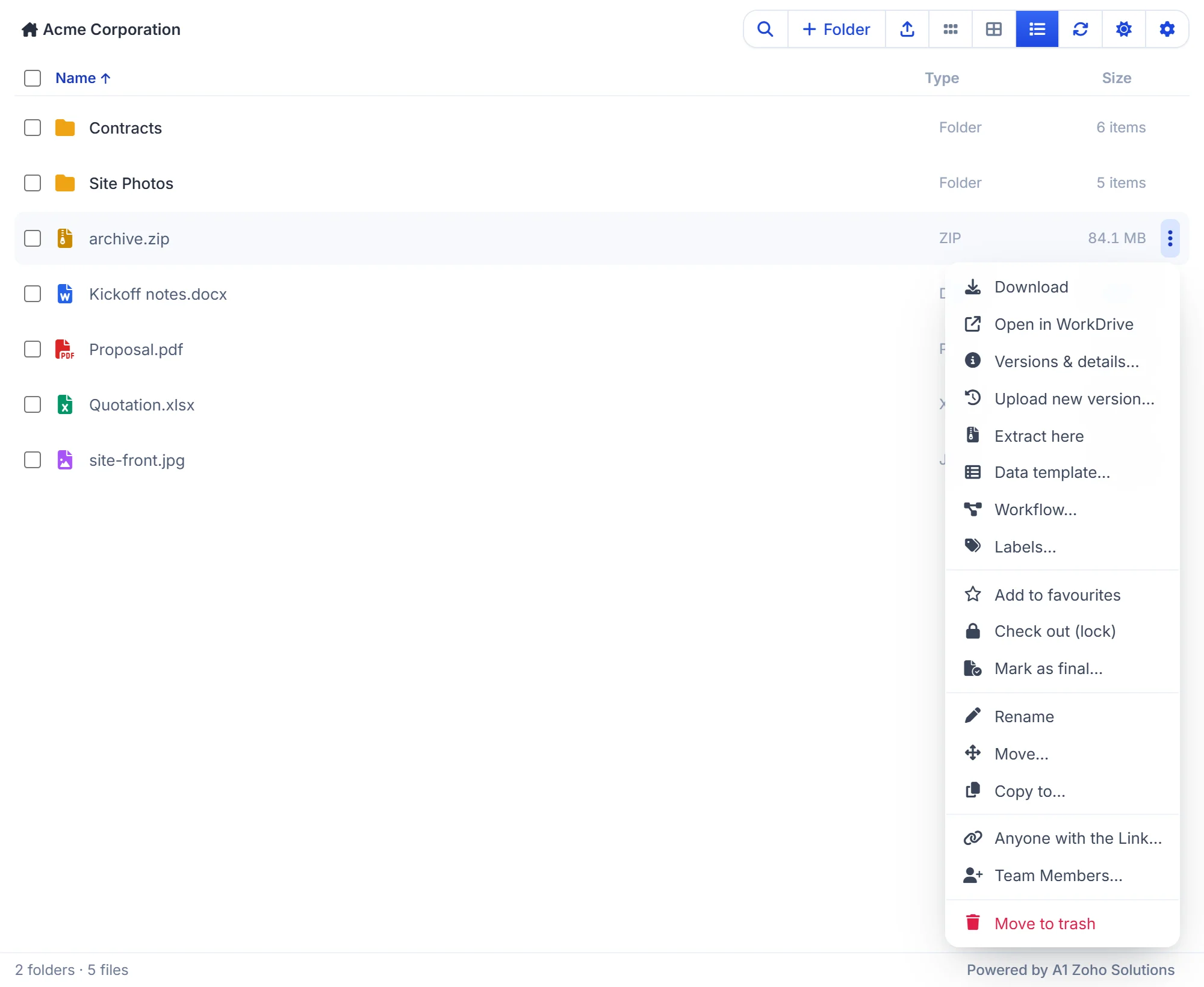The height and width of the screenshot is (987, 1204).
Task: Open the Quotation.xlsx file name
Action: point(142,405)
